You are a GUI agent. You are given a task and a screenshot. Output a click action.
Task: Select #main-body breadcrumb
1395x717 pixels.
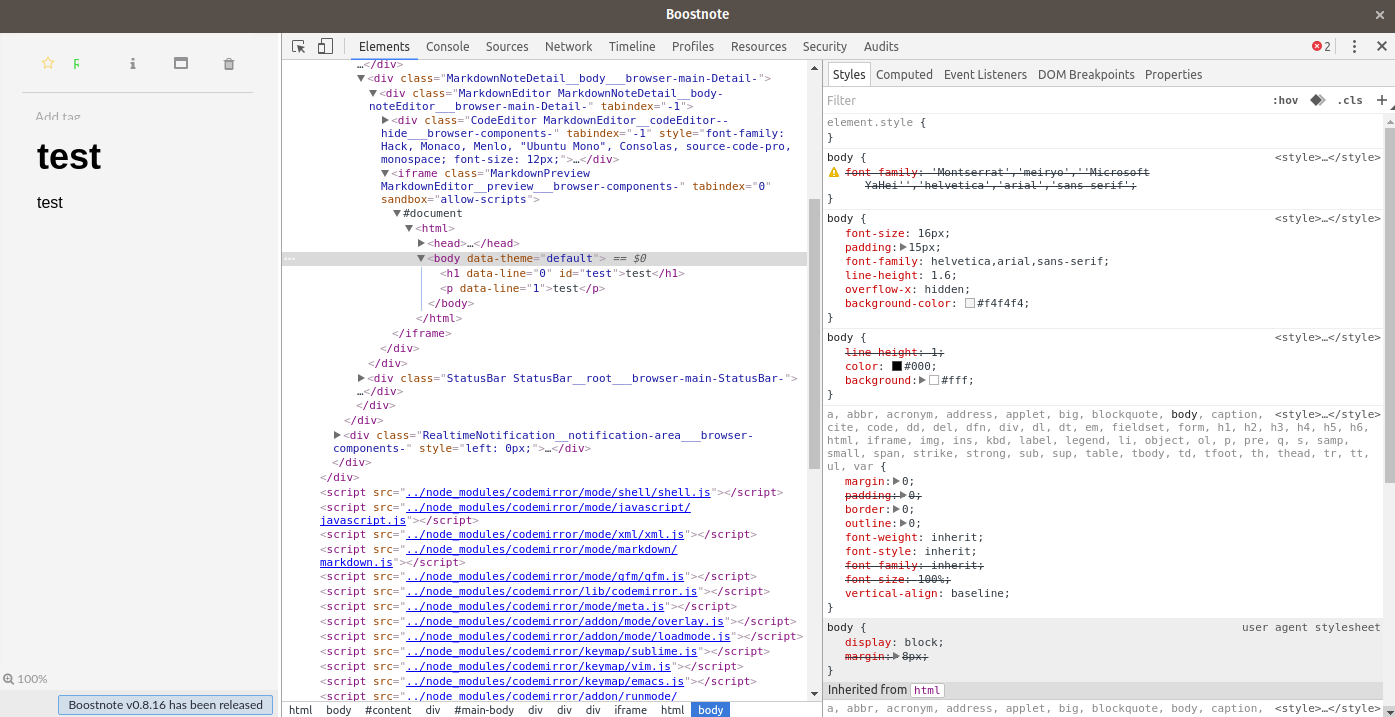pyautogui.click(x=484, y=710)
